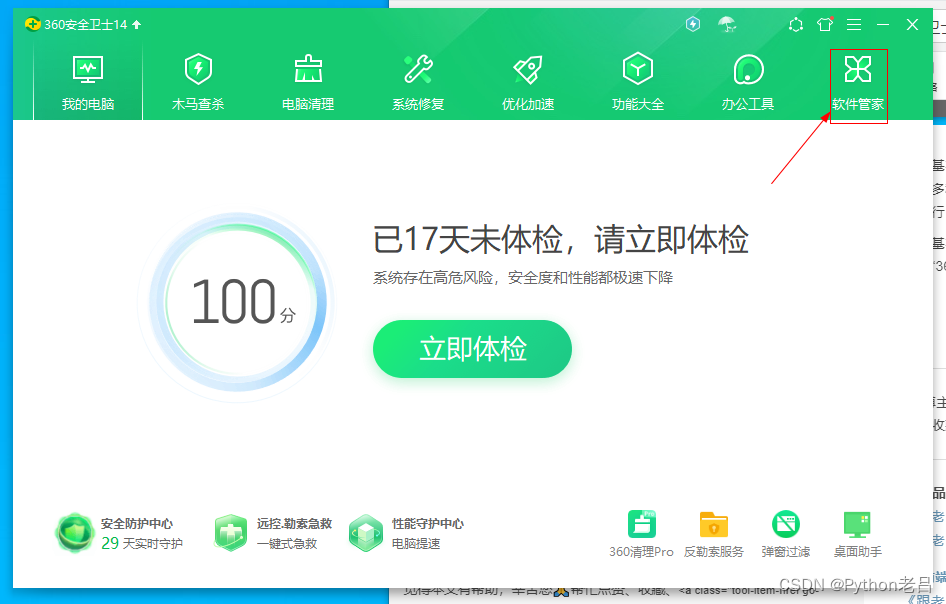Open 性能守护中心 cube icon
This screenshot has width=946, height=604.
coord(366,533)
